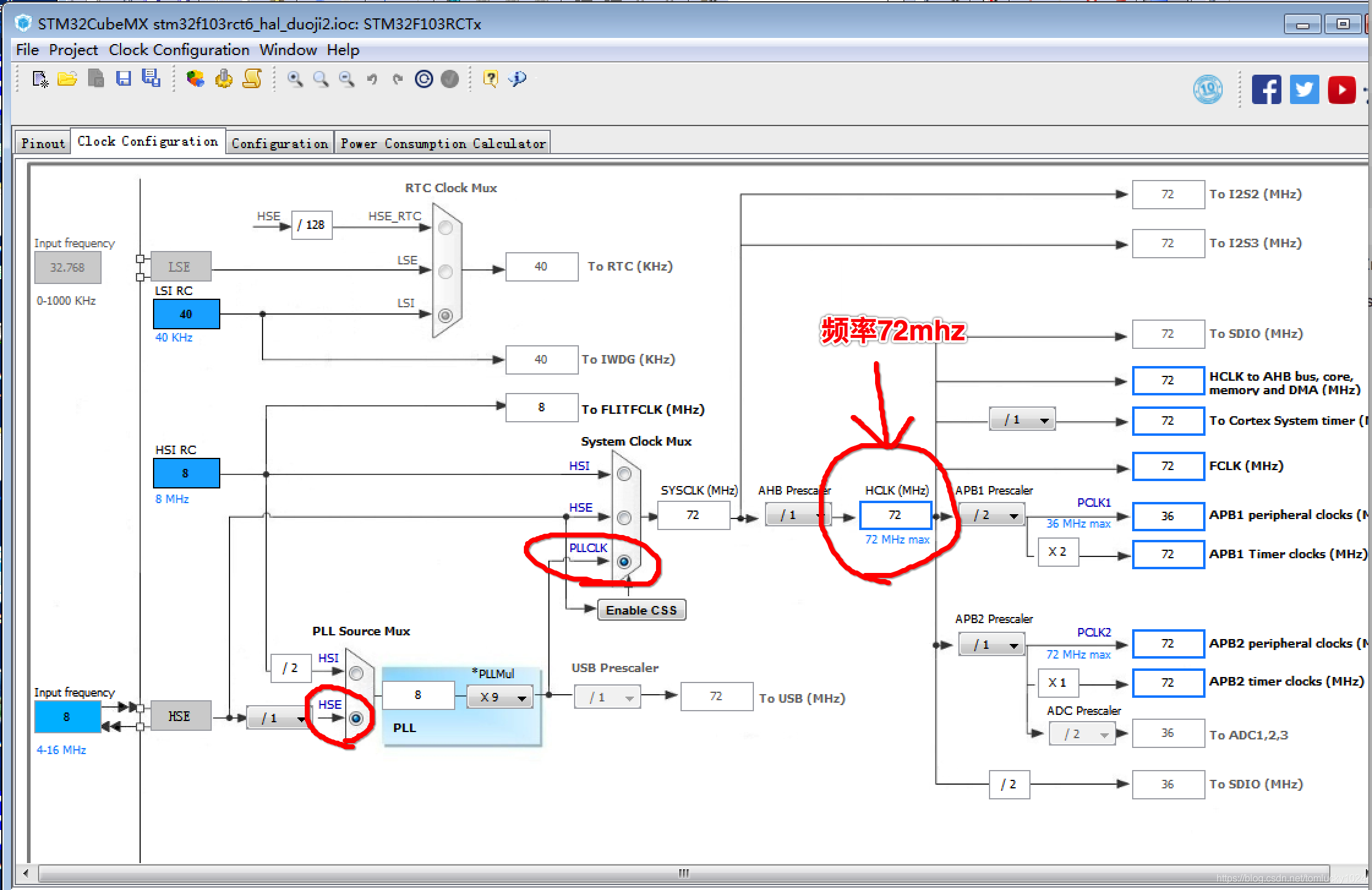
Task: Open the USB Prescaler /1 dropdown
Action: (607, 697)
